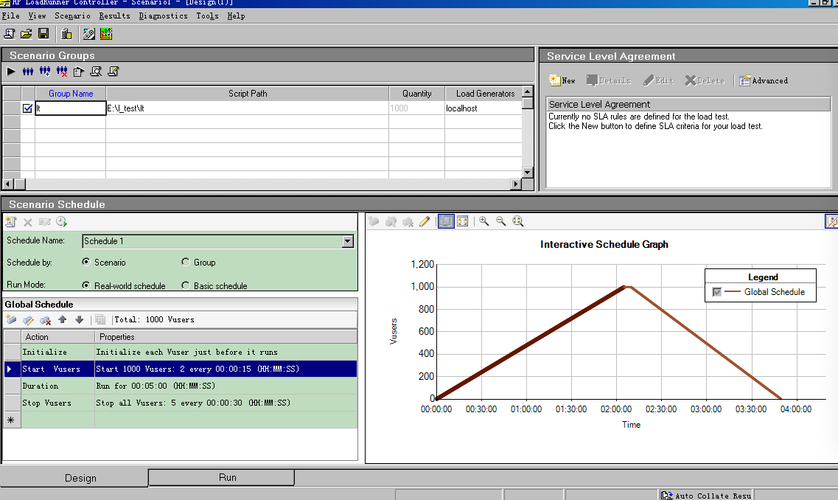The height and width of the screenshot is (500, 838).
Task: Click the zoom out magnifier on graph toolbar
Action: pyautogui.click(x=501, y=221)
